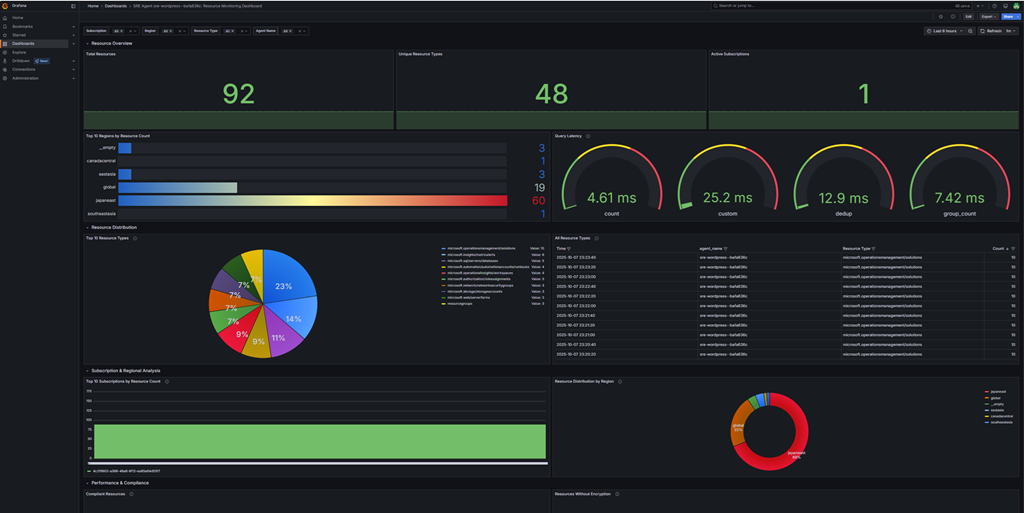The image size is (1024, 513).
Task: Click the blue Share button
Action: point(1006,16)
